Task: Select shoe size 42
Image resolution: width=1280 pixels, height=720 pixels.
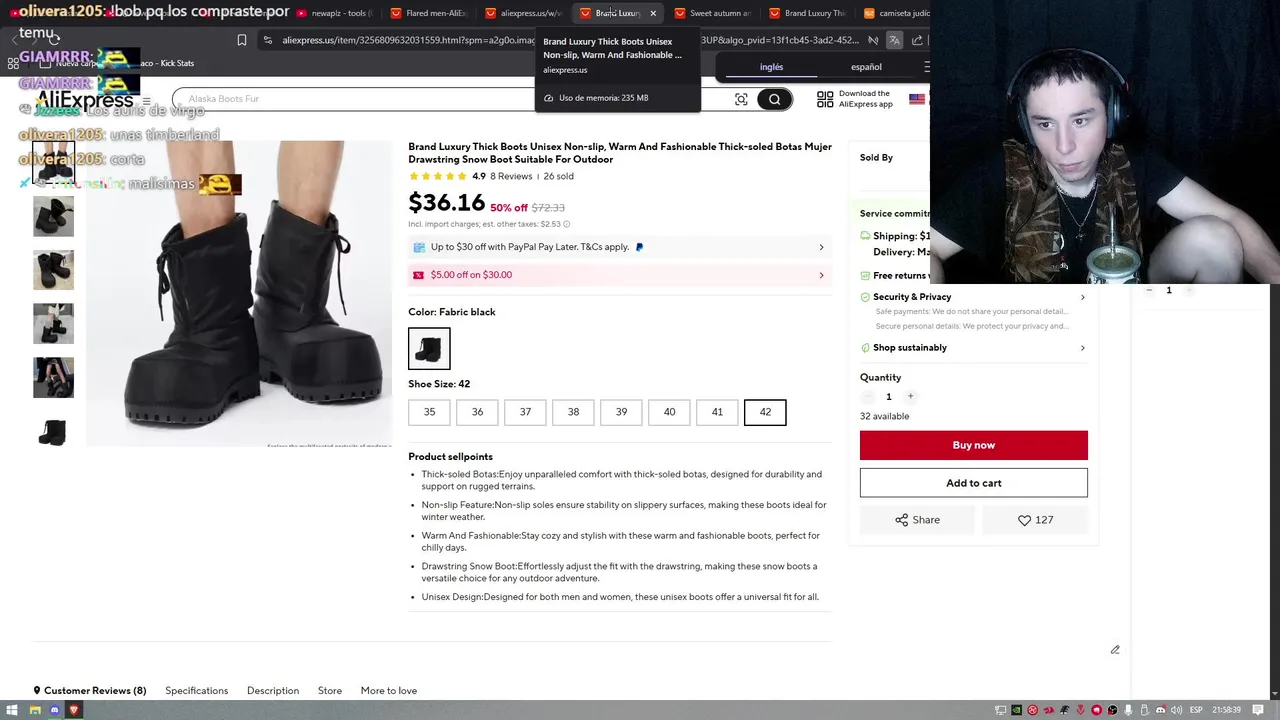Action: [765, 412]
